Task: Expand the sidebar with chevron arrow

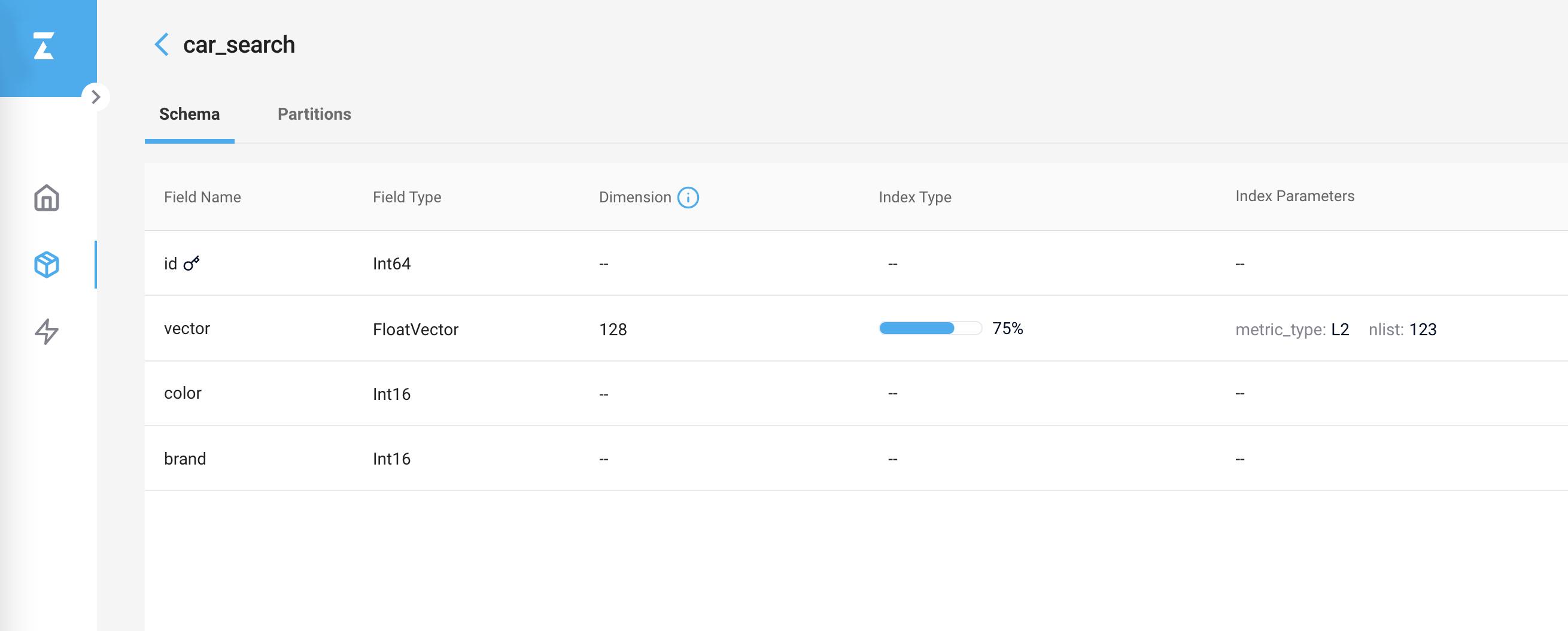Action: (96, 97)
